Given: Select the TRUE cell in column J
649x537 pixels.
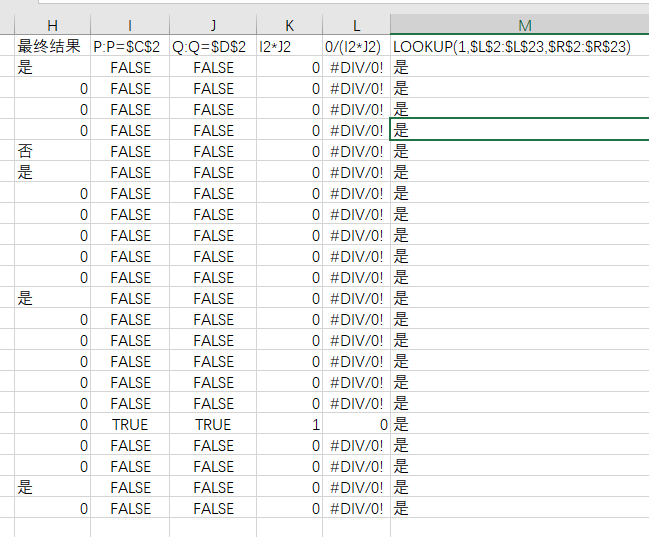Looking at the screenshot, I should (x=213, y=424).
